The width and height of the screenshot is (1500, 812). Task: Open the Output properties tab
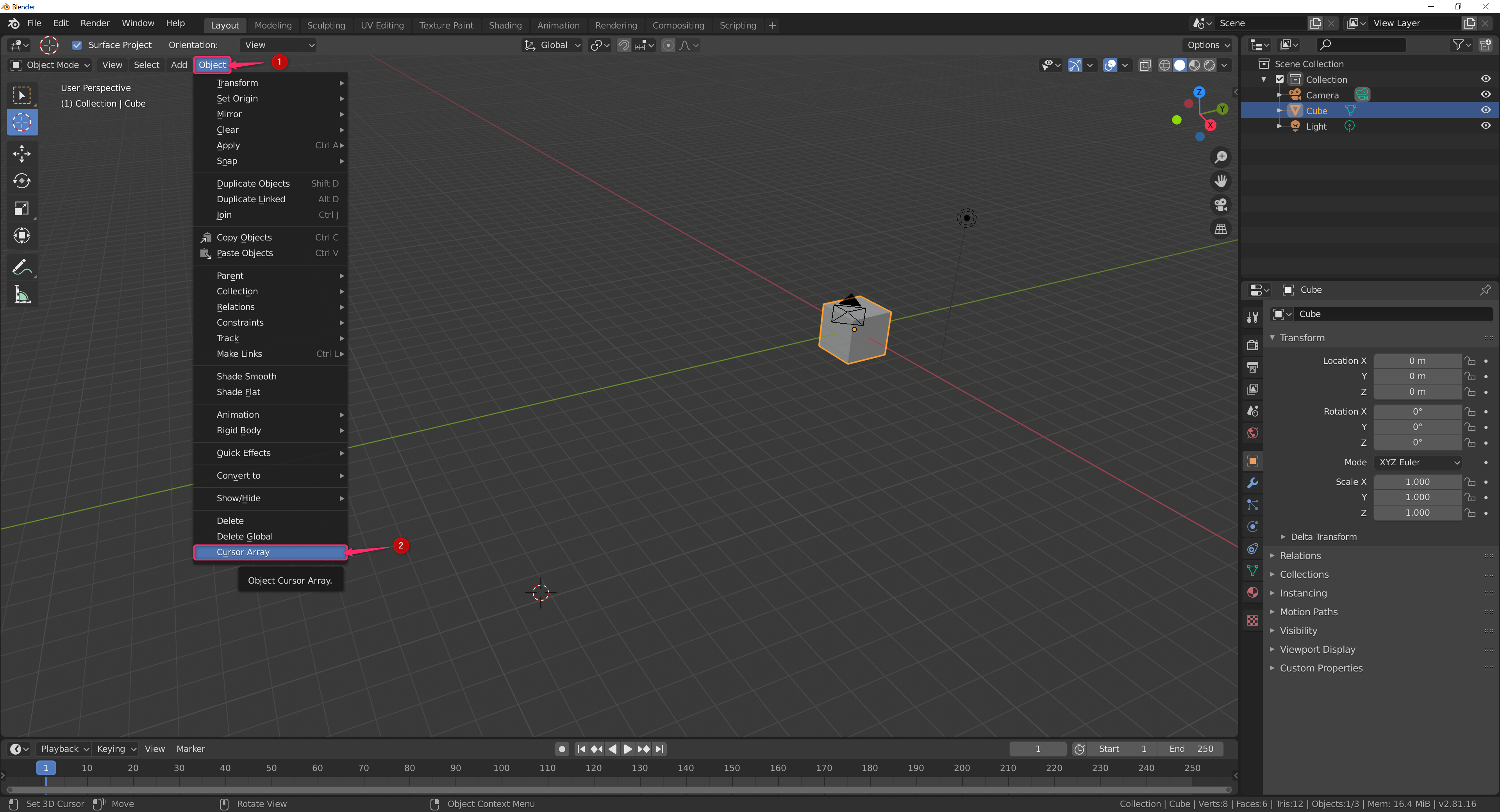click(1252, 367)
